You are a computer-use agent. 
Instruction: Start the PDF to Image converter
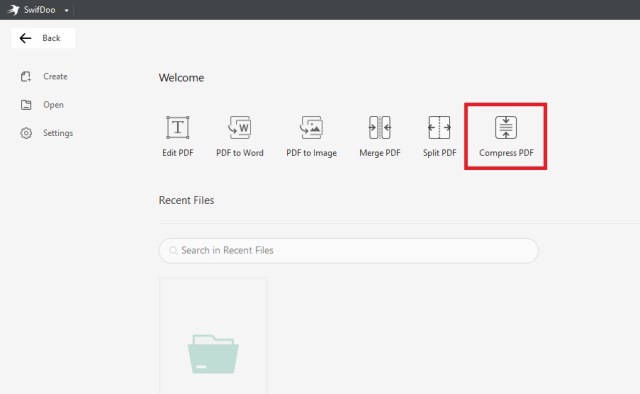[311, 136]
